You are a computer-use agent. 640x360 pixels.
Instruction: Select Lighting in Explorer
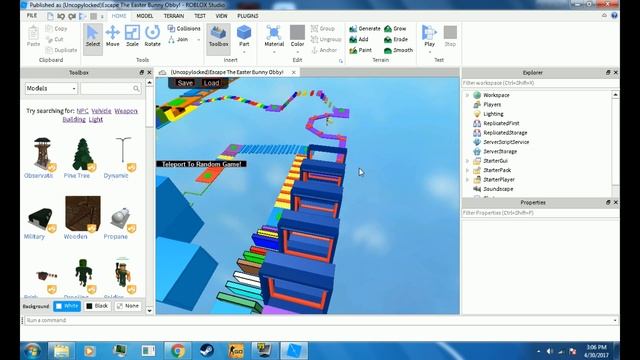click(493, 114)
